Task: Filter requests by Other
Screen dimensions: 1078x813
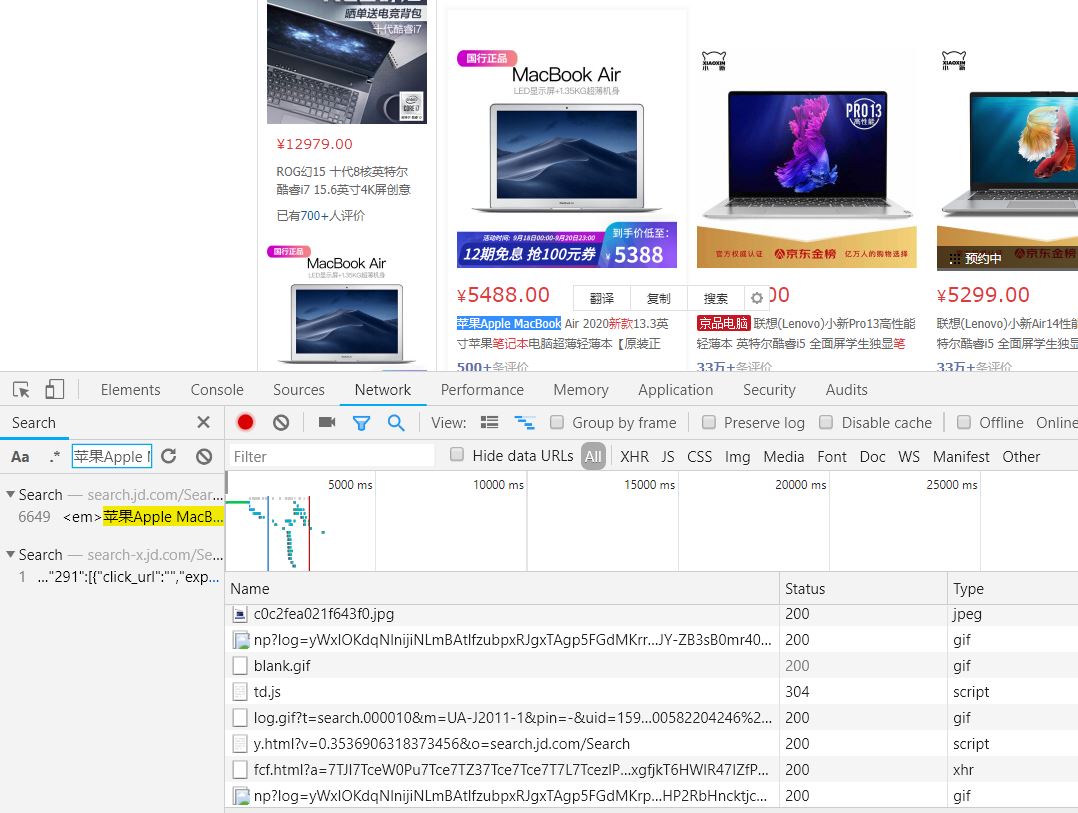Action: [1021, 456]
